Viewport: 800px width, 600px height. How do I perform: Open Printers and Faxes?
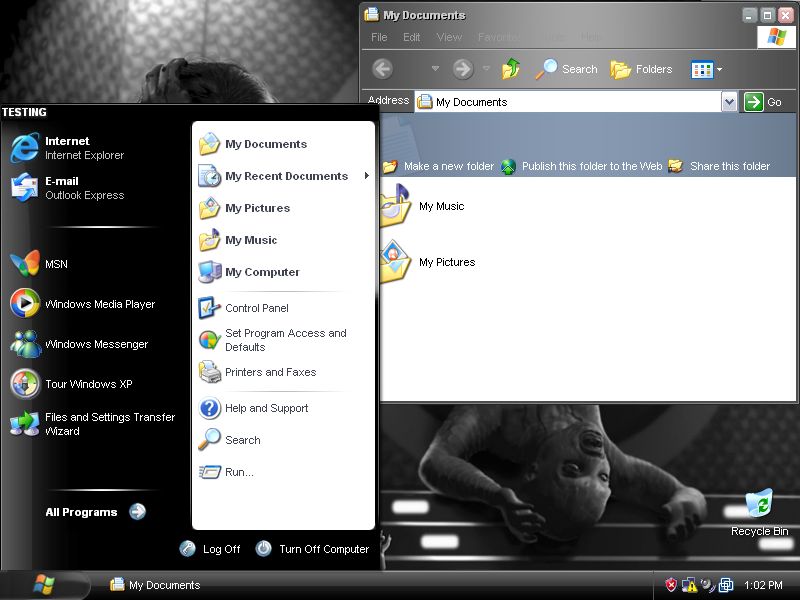click(258, 372)
